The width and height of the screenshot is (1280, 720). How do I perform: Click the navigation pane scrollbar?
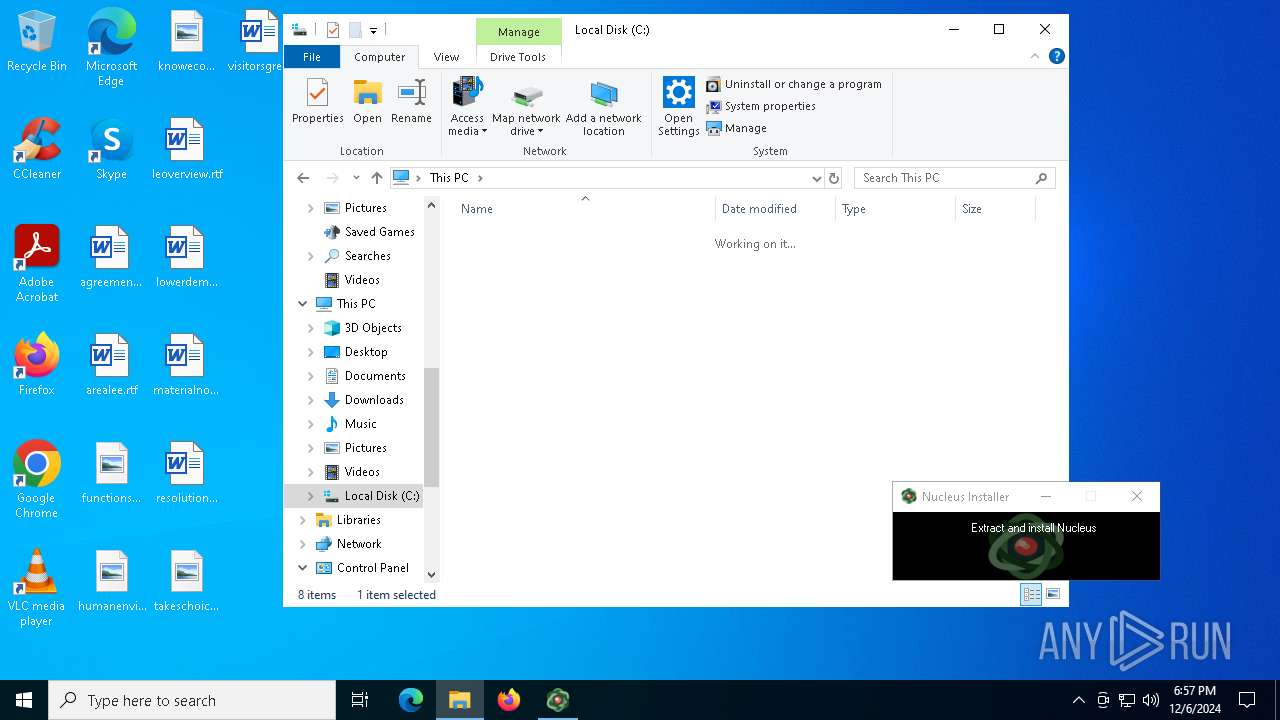(x=432, y=428)
